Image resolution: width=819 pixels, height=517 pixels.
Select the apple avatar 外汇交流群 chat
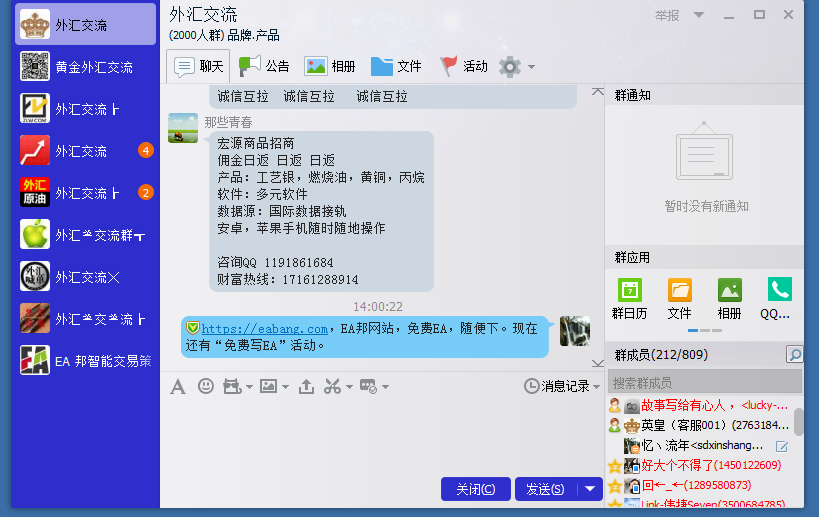[x=85, y=234]
